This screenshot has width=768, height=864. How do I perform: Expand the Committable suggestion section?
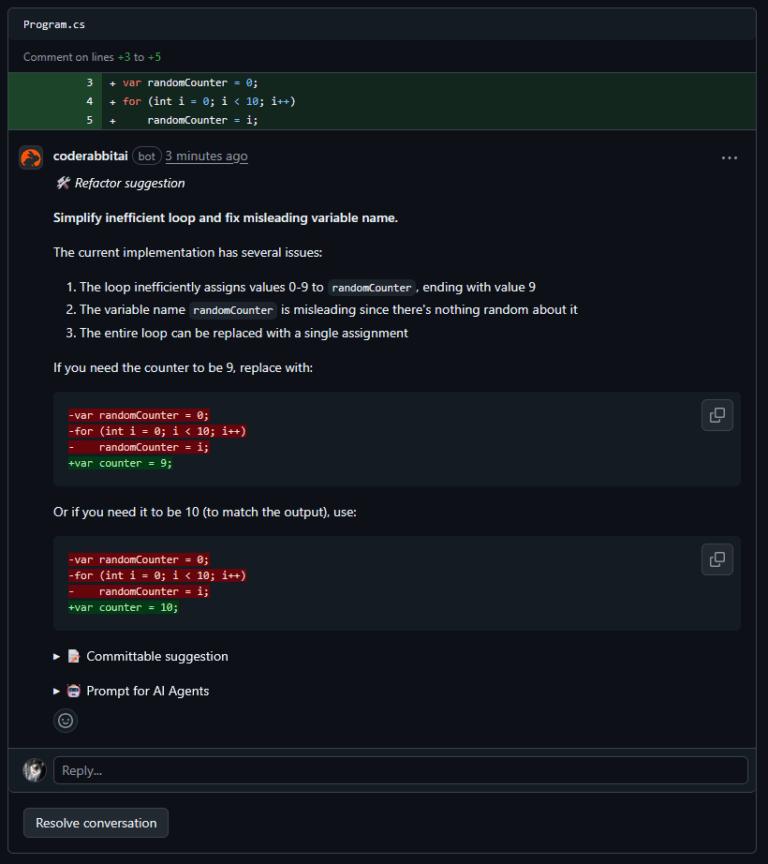(56, 656)
